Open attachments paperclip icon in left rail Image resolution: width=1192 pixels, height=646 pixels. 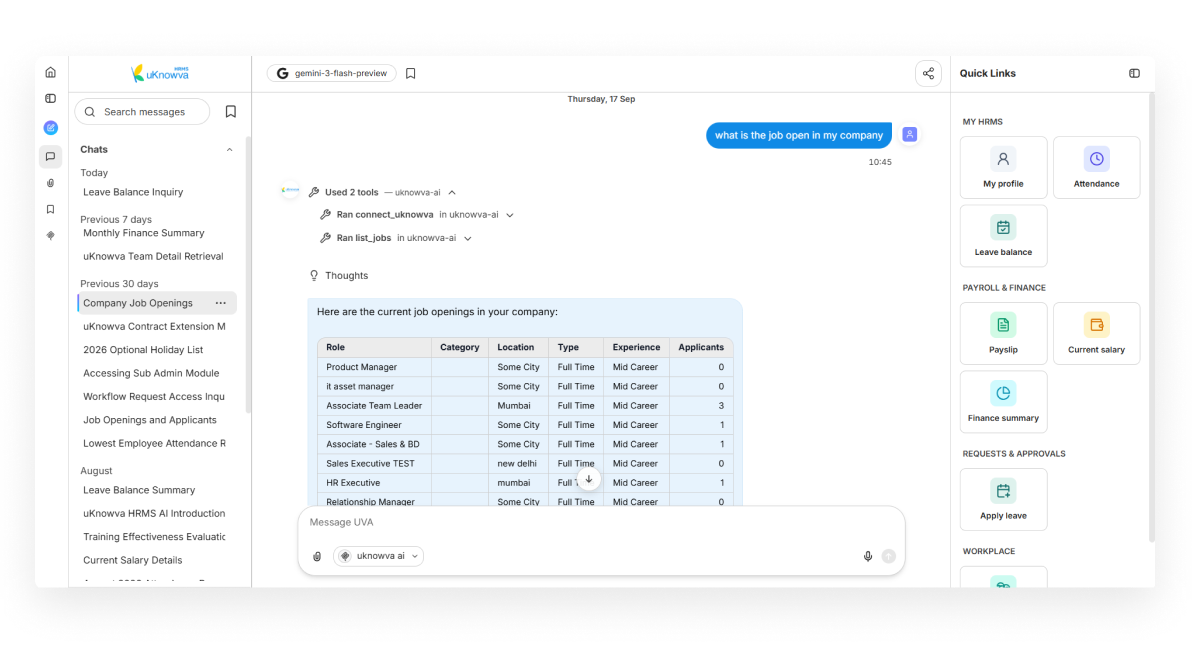coord(50,183)
